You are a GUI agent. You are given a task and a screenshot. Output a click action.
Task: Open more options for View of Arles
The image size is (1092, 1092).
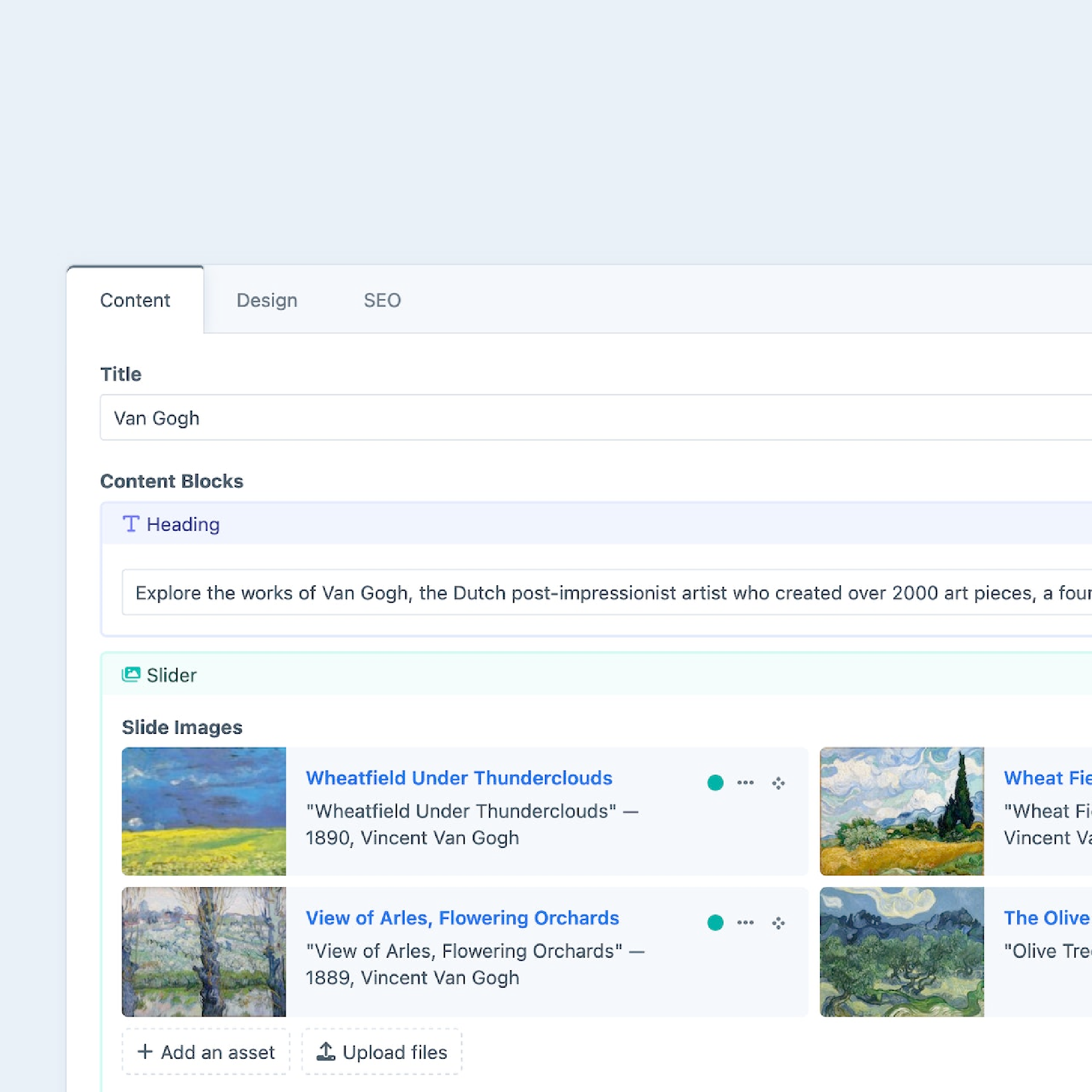point(745,922)
